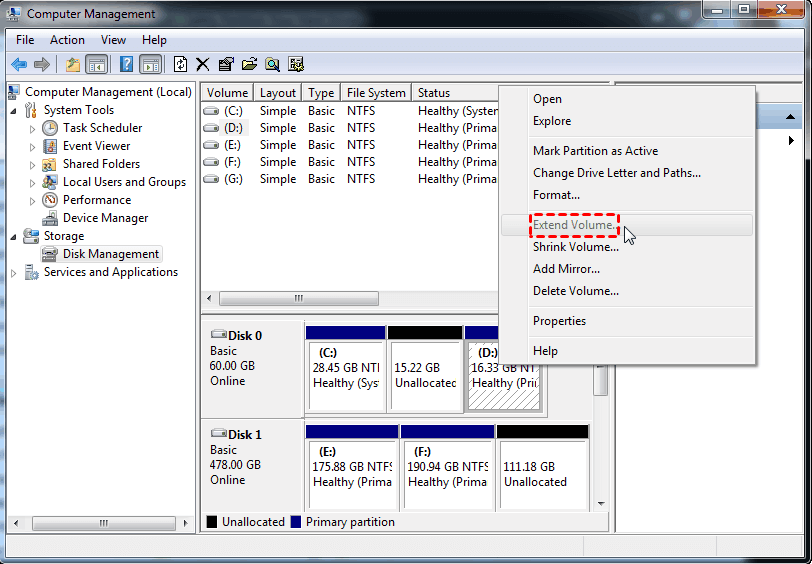Viewport: 812px width, 564px height.
Task: Collapse the Storage tree node
Action: [x=14, y=237]
